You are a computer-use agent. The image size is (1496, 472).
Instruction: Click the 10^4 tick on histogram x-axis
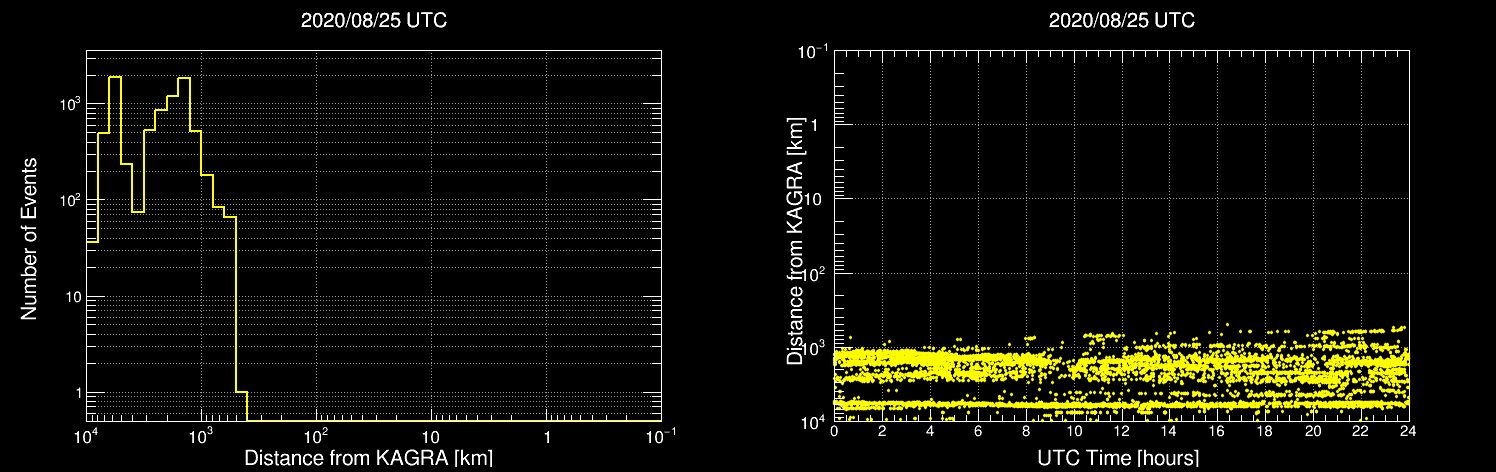[86, 435]
